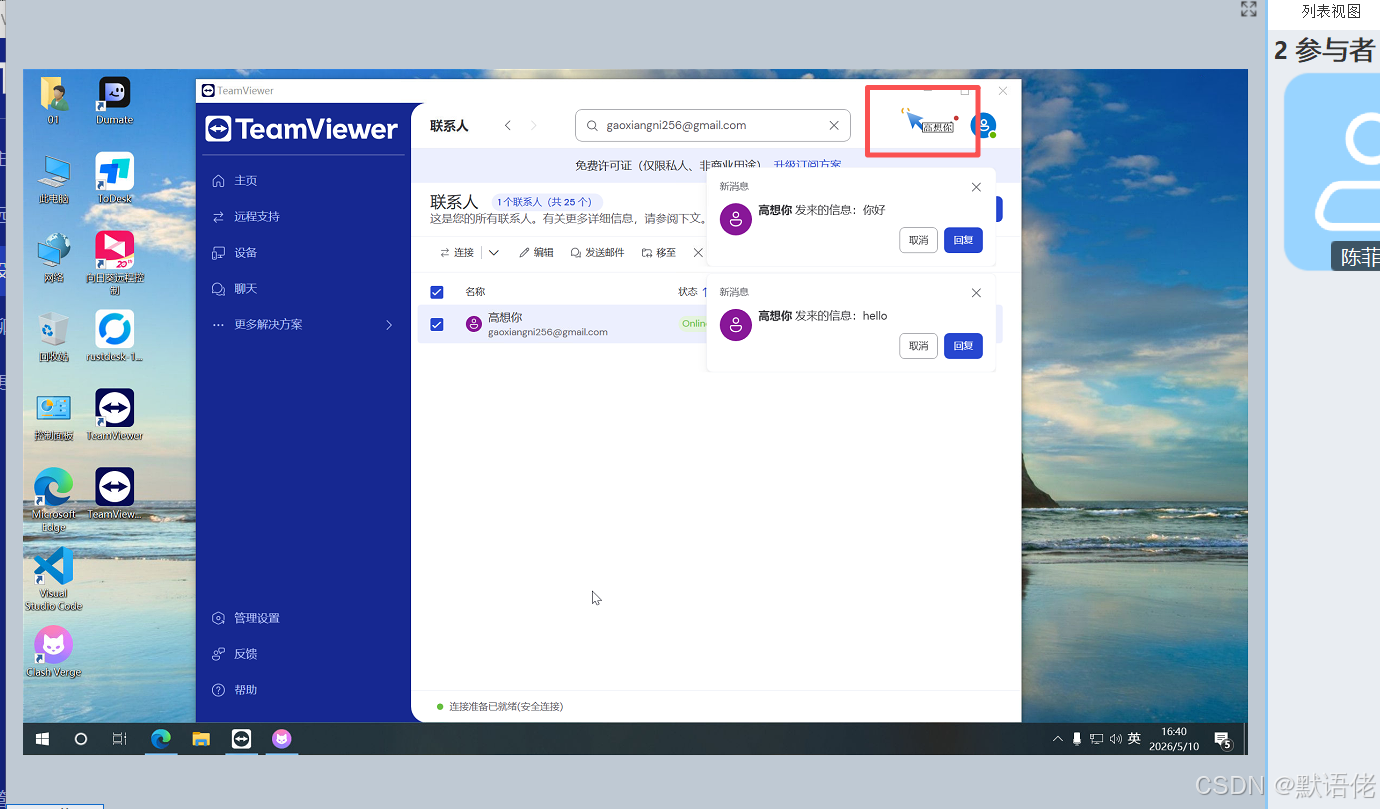Click 回复 on the hello message

(x=963, y=346)
